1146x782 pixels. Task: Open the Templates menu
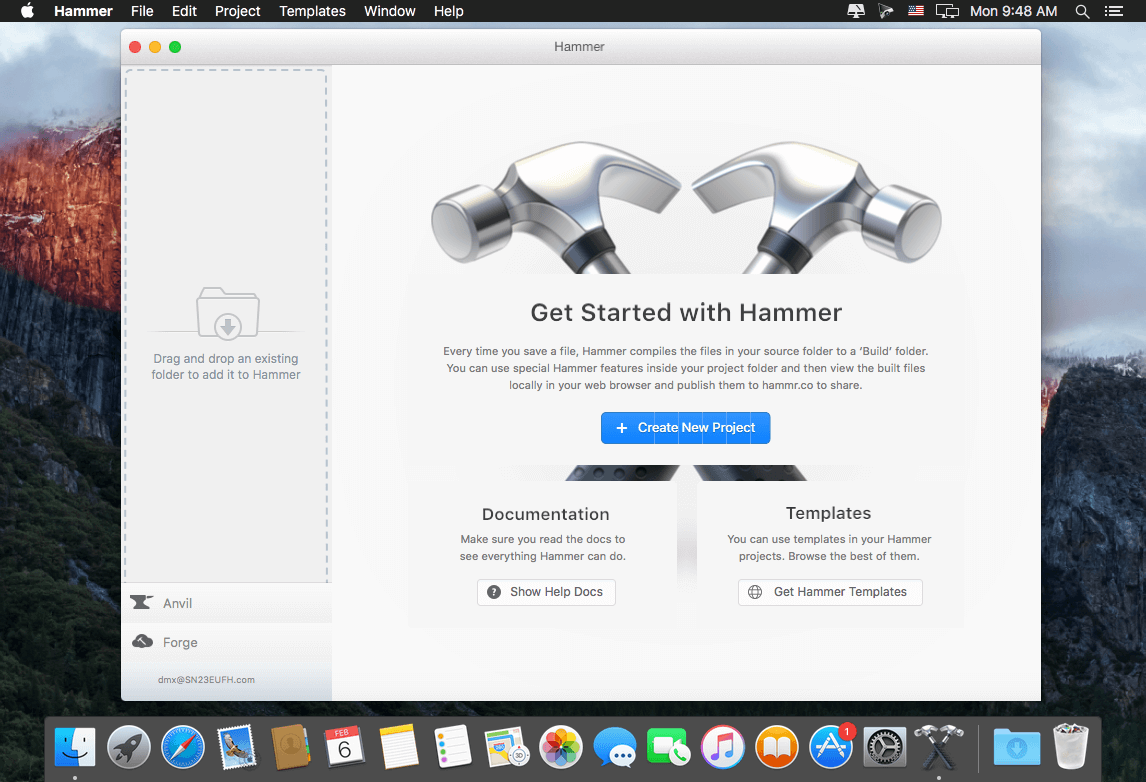pos(312,11)
